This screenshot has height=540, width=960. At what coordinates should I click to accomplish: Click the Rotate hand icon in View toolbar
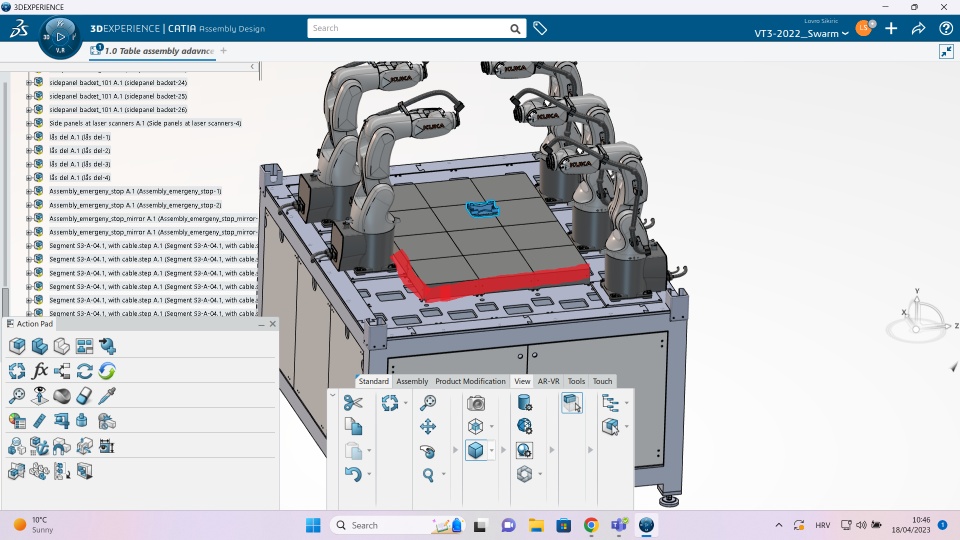428,451
